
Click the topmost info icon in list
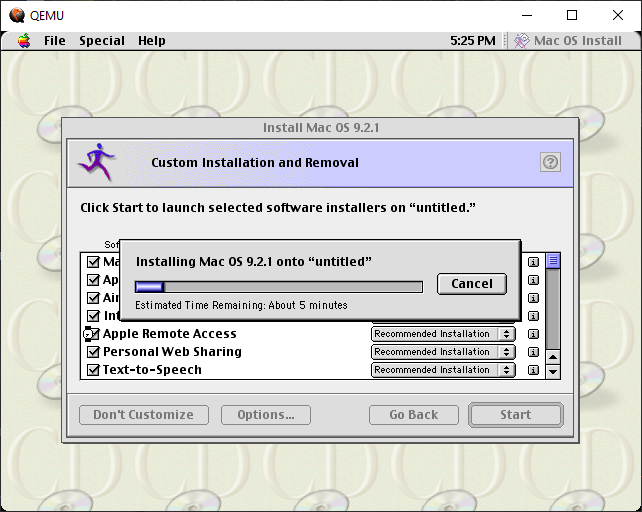pos(533,262)
